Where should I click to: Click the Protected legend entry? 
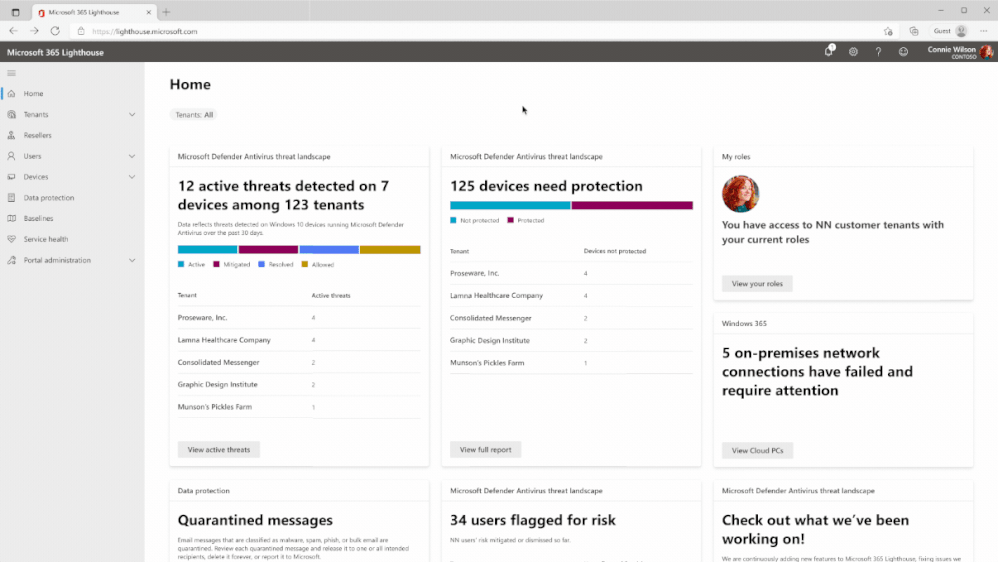(526, 220)
